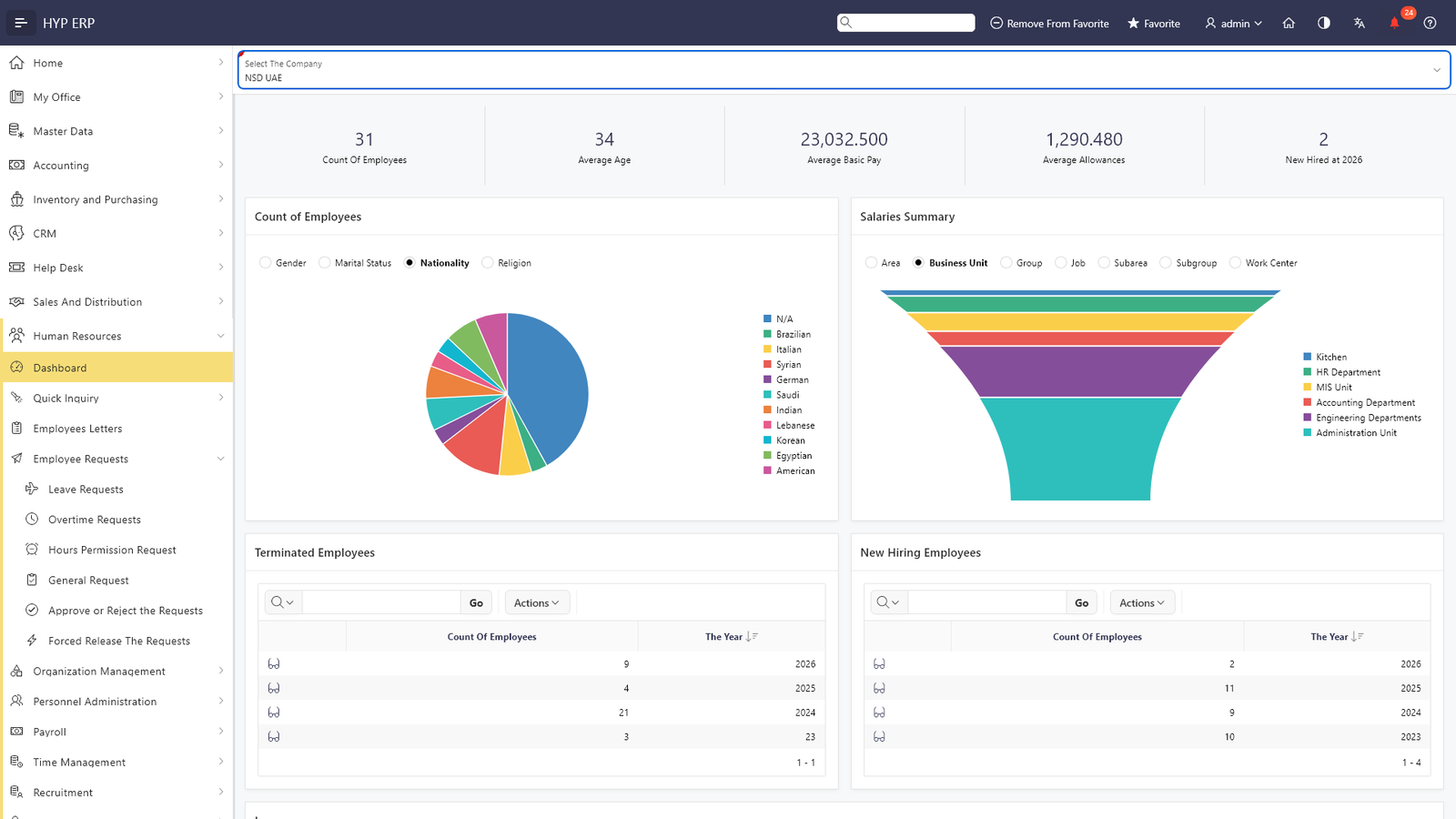Screen dimensions: 1456x819
Task: Select the Religion radio button
Action: coord(488,263)
